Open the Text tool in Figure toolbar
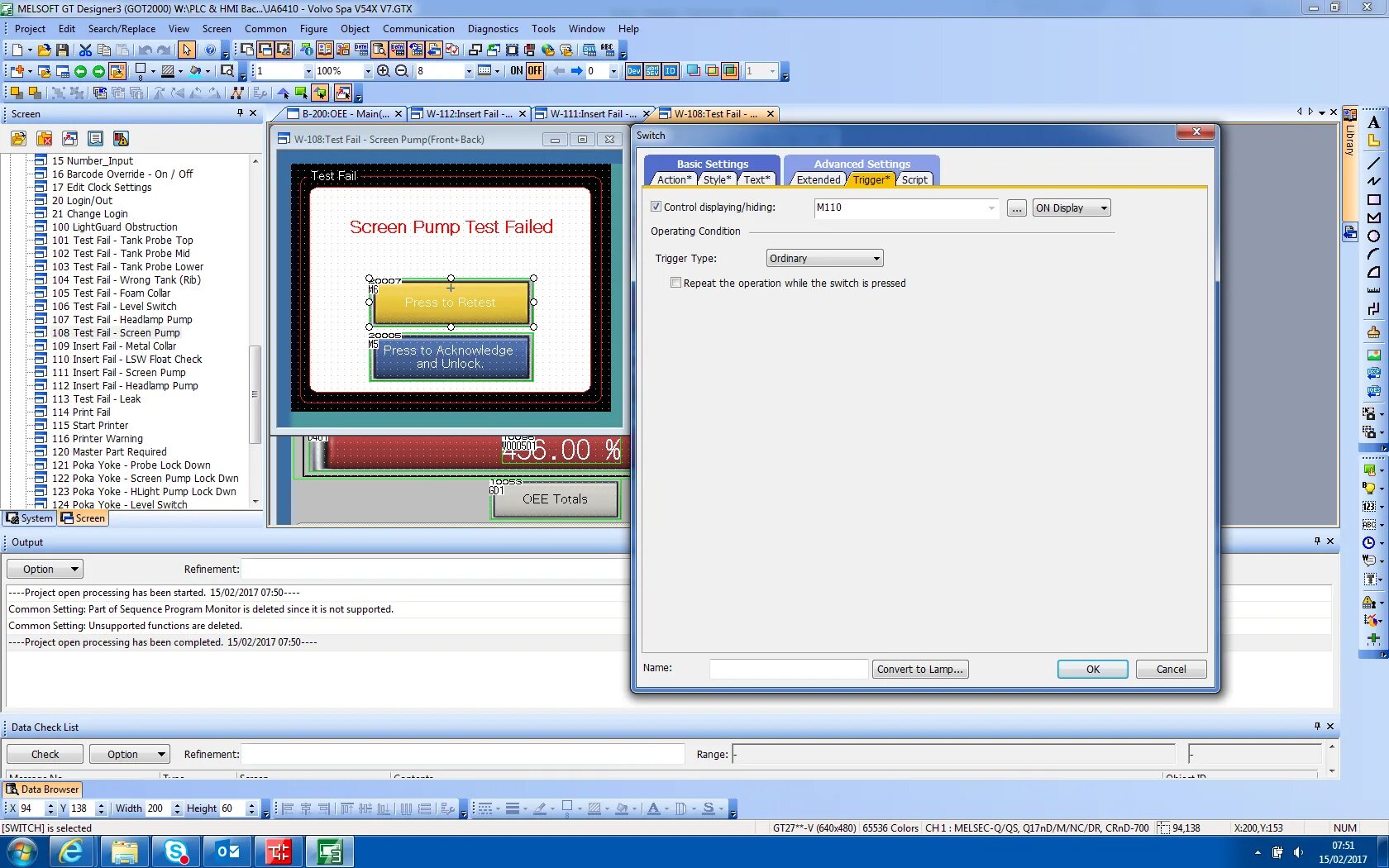The image size is (1389, 868). [x=1373, y=123]
